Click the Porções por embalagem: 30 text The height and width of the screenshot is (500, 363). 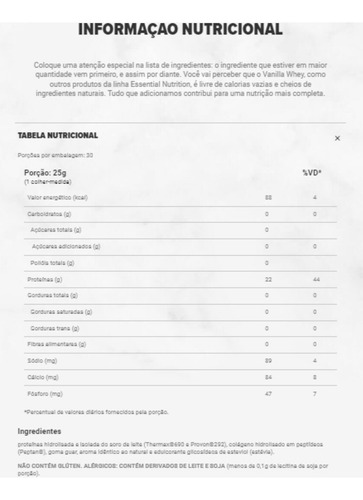[55, 155]
